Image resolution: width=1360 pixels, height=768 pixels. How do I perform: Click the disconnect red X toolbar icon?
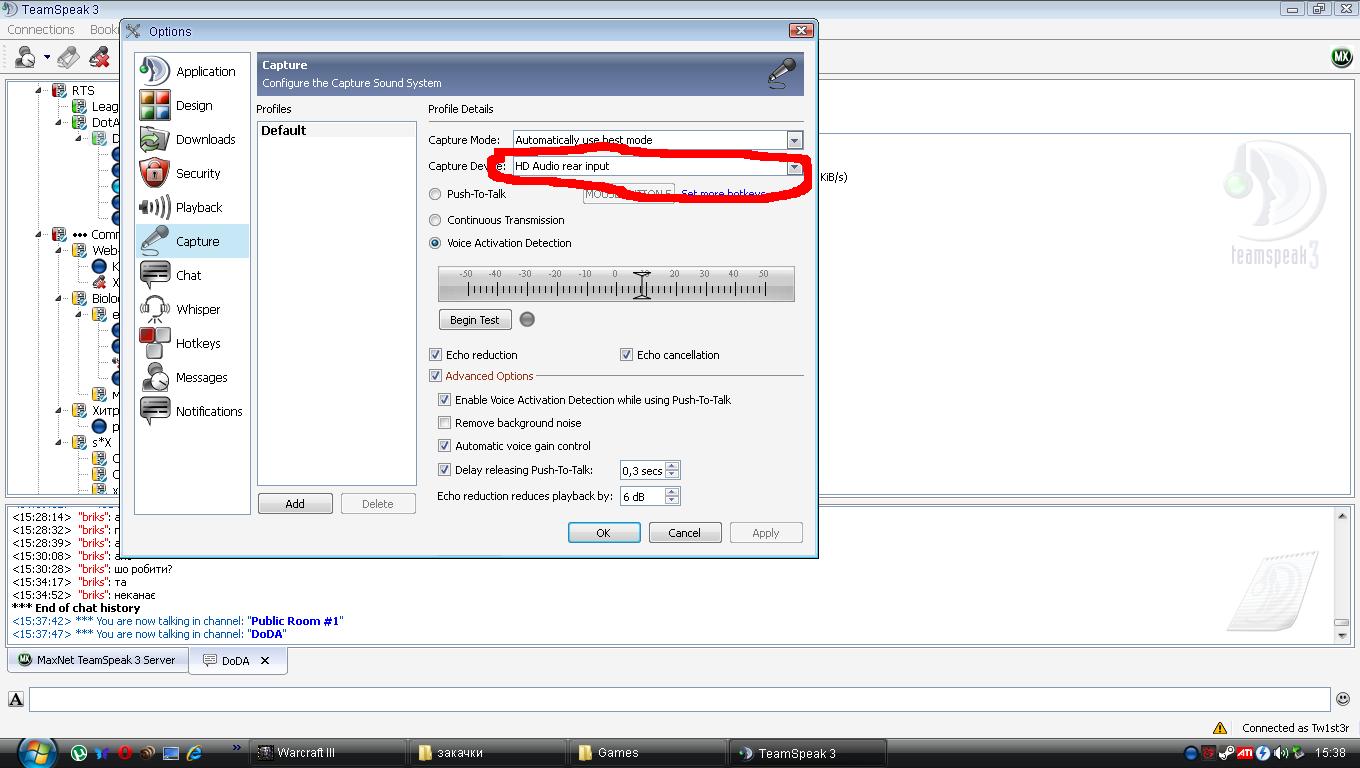tap(99, 57)
